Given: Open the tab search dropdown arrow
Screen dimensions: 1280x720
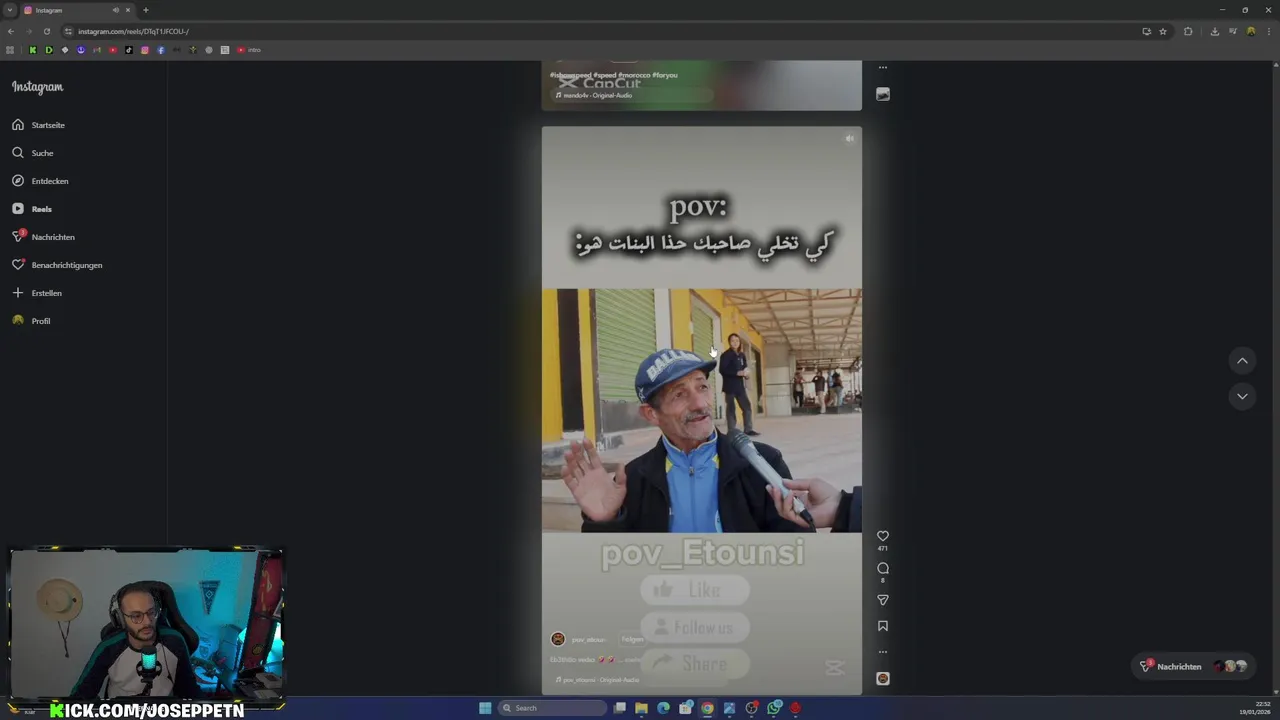Looking at the screenshot, I should coord(10,10).
